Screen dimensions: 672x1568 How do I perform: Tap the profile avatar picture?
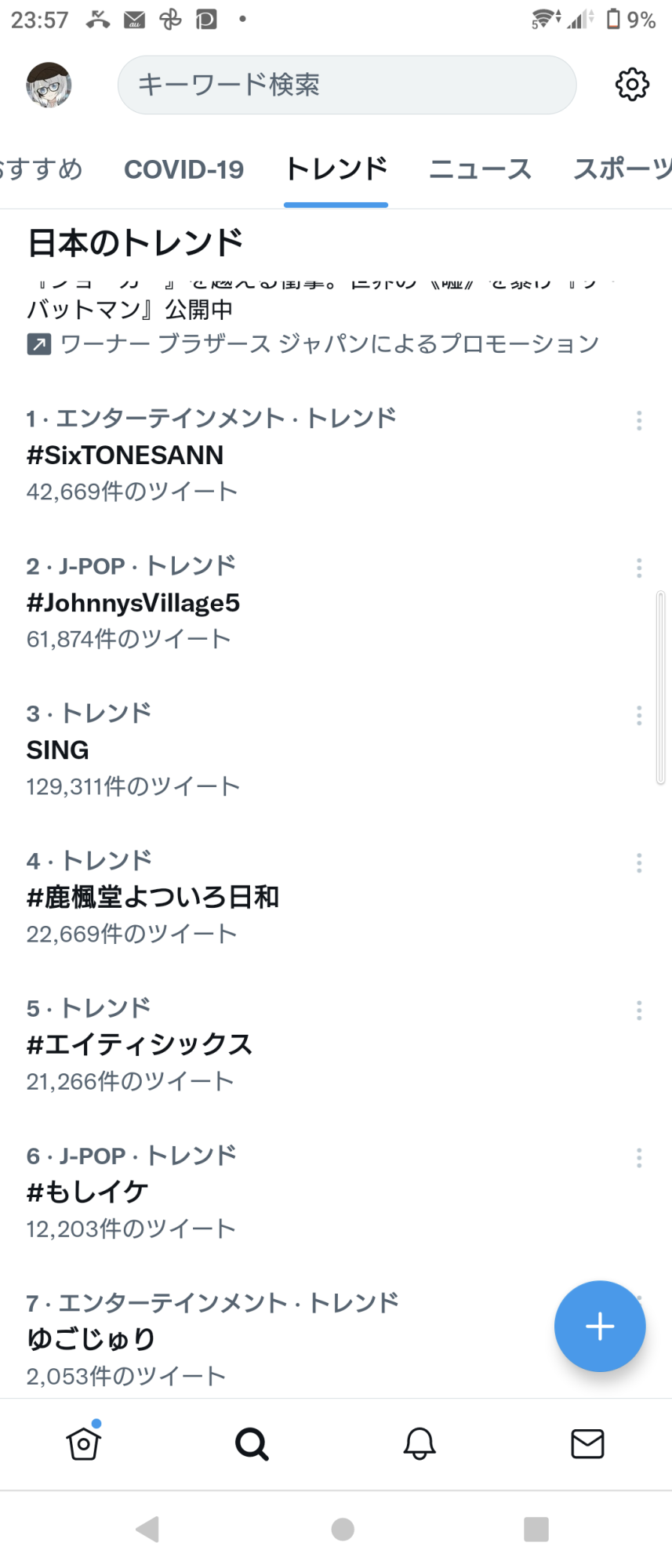pyautogui.click(x=49, y=85)
